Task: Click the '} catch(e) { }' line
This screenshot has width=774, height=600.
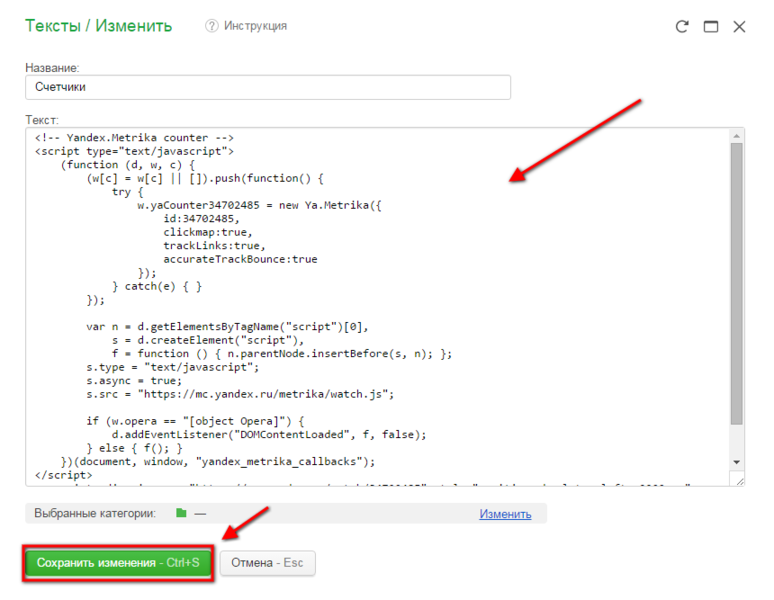Action: (157, 286)
